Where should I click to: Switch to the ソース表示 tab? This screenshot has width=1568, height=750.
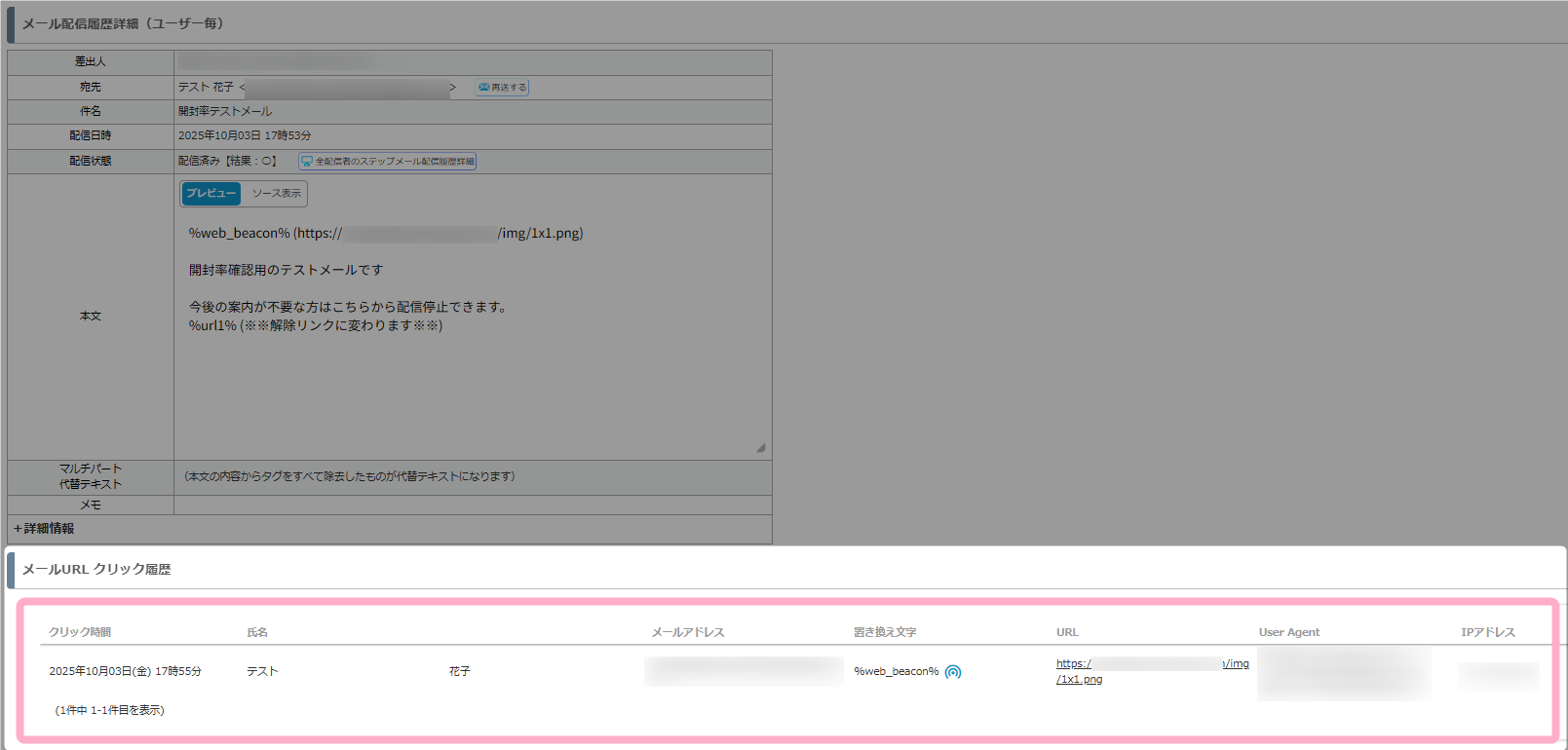[276, 194]
